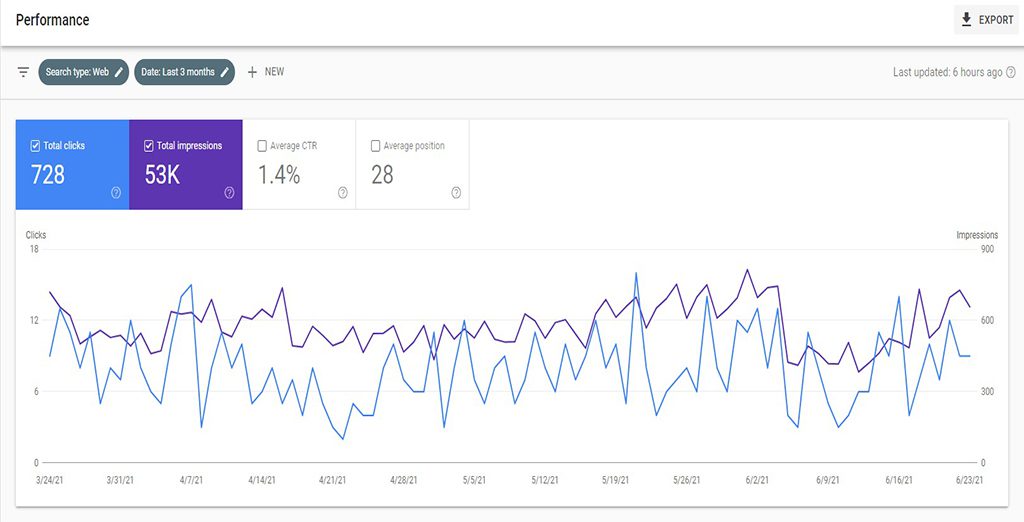Open the Date: Last 3 months filter
1024x522 pixels.
[x=178, y=72]
